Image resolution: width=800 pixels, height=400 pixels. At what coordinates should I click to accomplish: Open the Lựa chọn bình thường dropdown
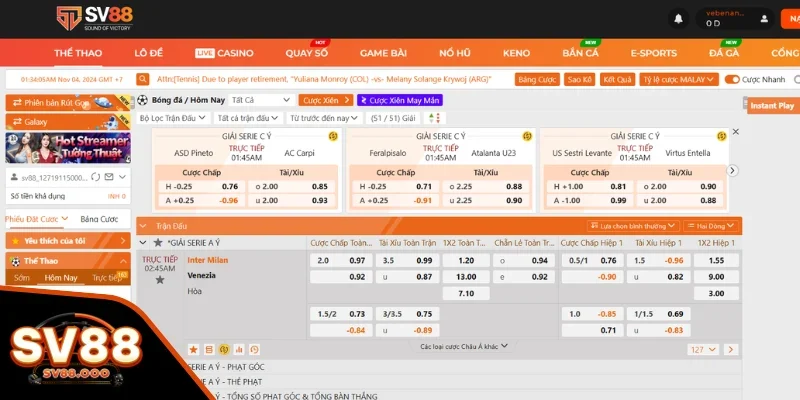(633, 226)
